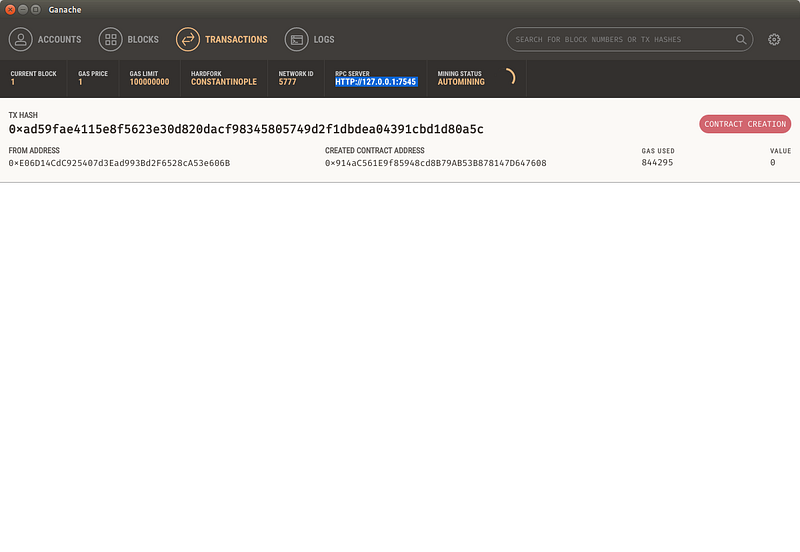Click the Contract Creation badge

point(744,124)
